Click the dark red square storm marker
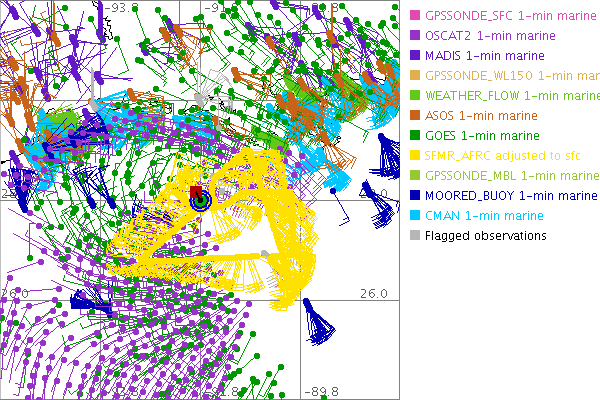Screen dimensions: 600x400 pos(196,191)
